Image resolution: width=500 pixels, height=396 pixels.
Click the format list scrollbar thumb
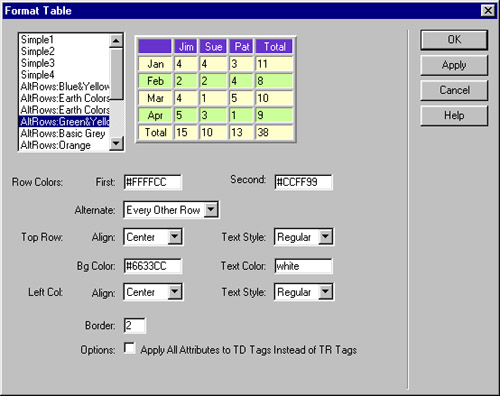pyautogui.click(x=116, y=74)
